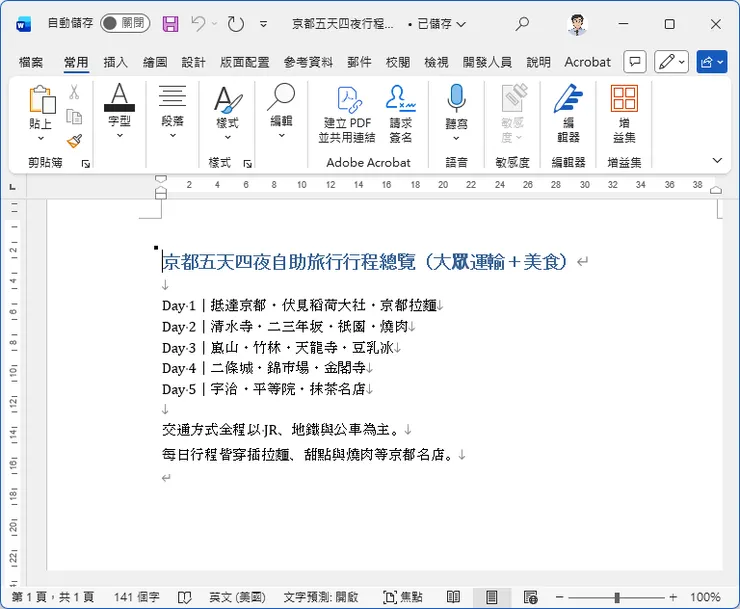Click the Cut scissors icon
Screen dimensions: 740x609
(74, 92)
